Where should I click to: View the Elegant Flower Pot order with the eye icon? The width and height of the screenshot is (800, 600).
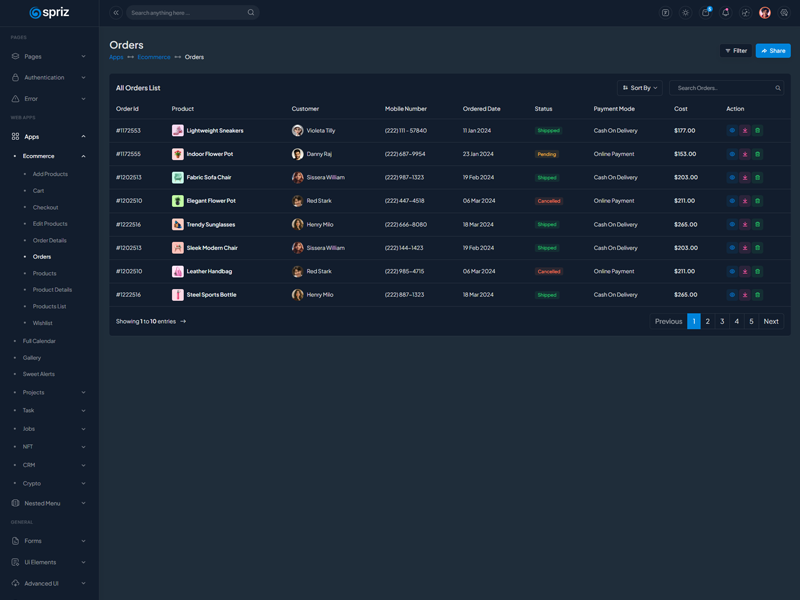tap(732, 201)
